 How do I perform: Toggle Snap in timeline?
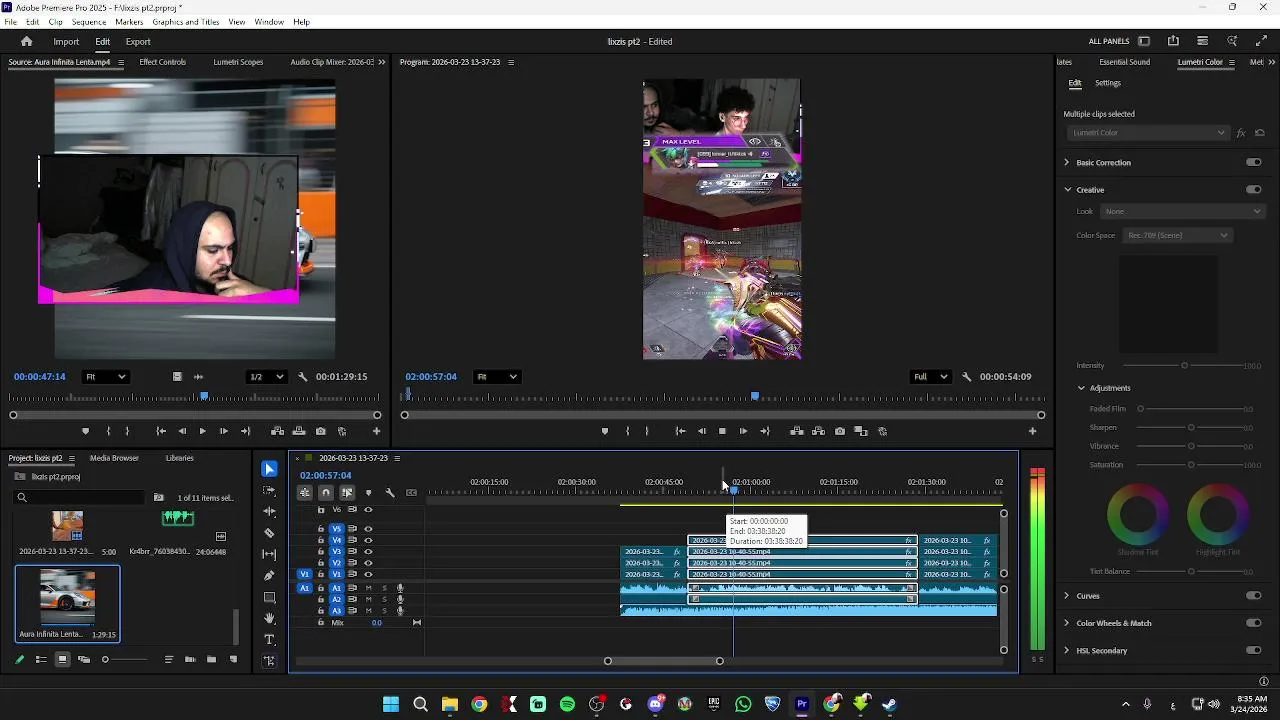tap(326, 492)
